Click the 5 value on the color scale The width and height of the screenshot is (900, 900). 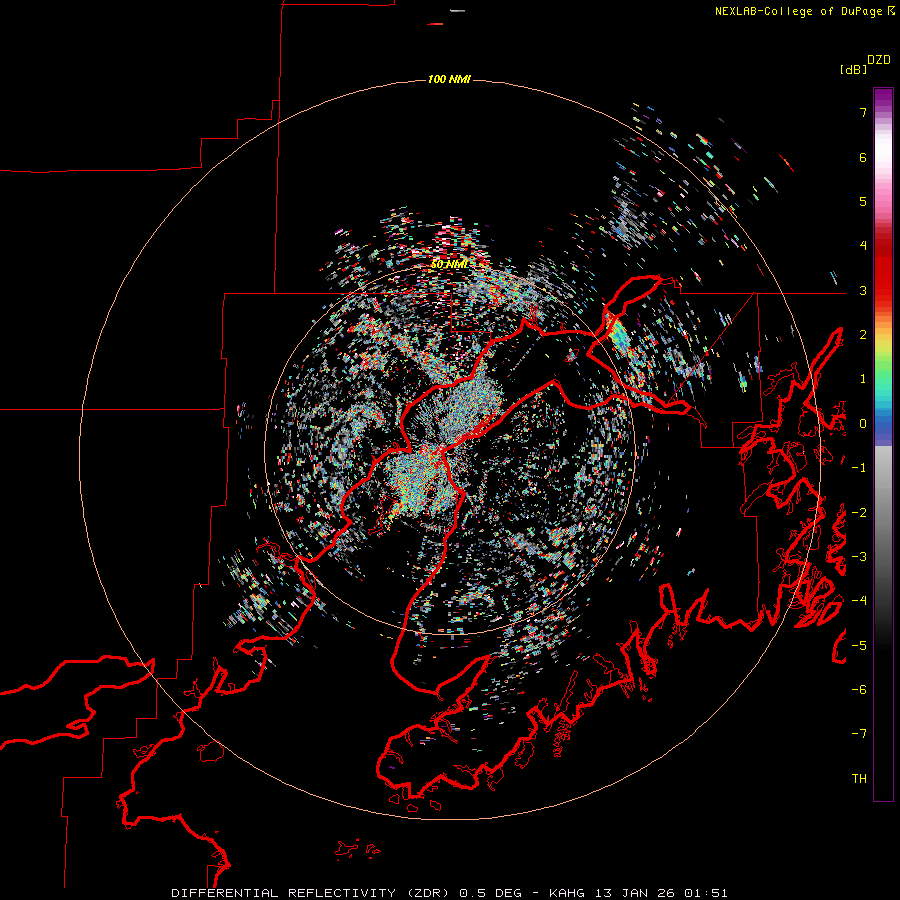click(863, 201)
